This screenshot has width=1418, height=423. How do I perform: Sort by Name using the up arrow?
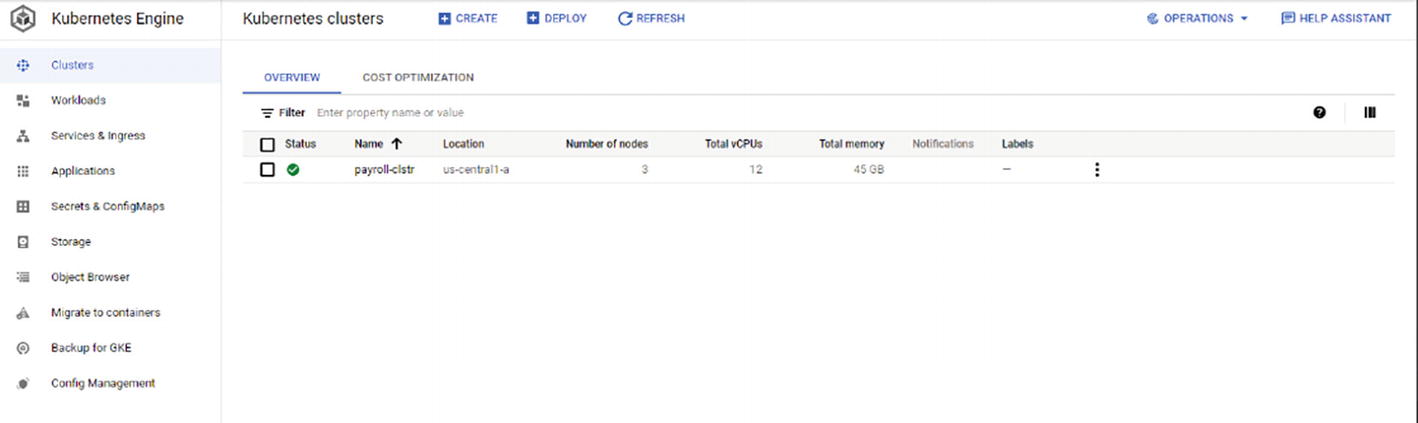pos(396,144)
